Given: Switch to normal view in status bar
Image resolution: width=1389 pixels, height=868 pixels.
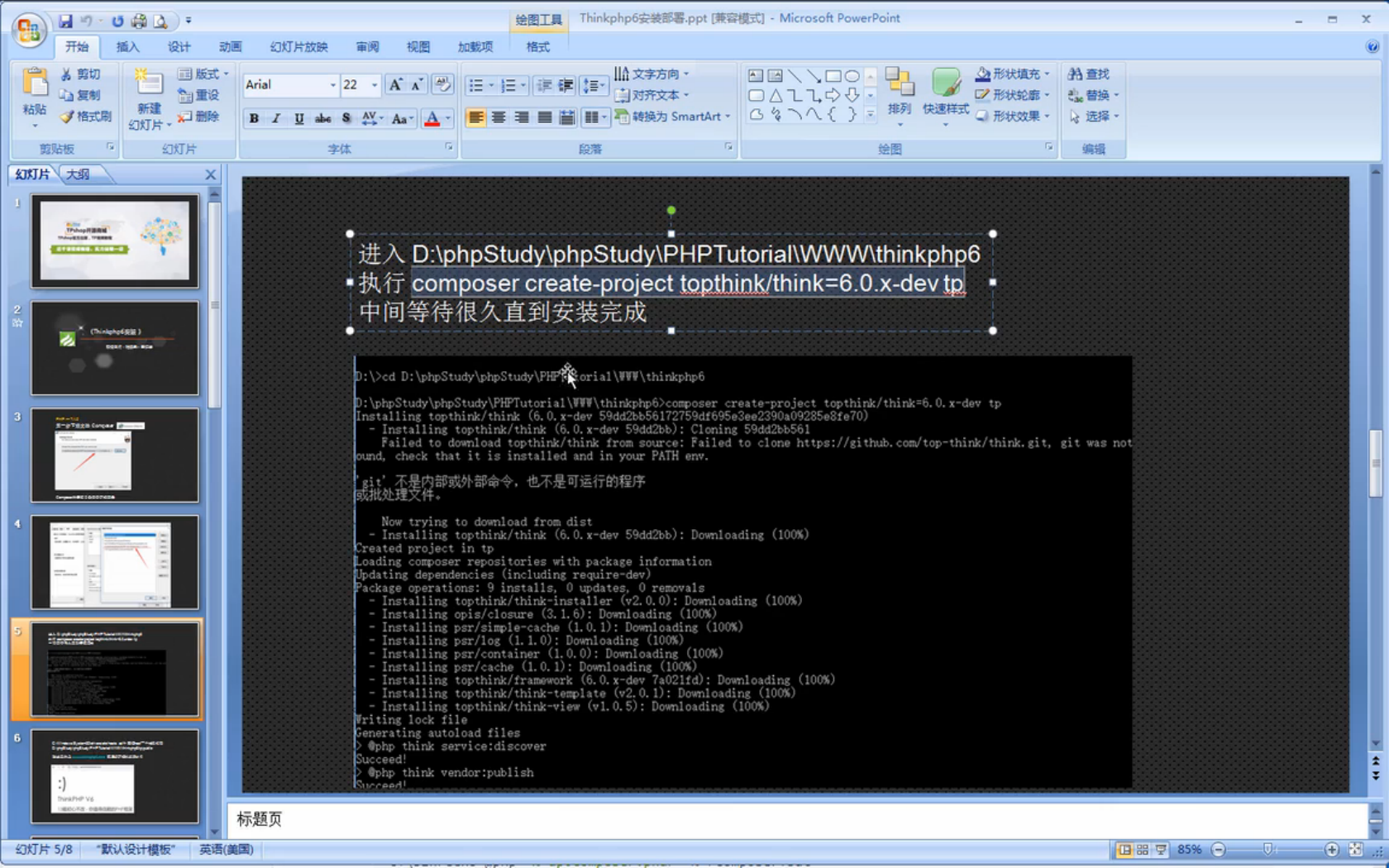Looking at the screenshot, I should click(x=1124, y=850).
